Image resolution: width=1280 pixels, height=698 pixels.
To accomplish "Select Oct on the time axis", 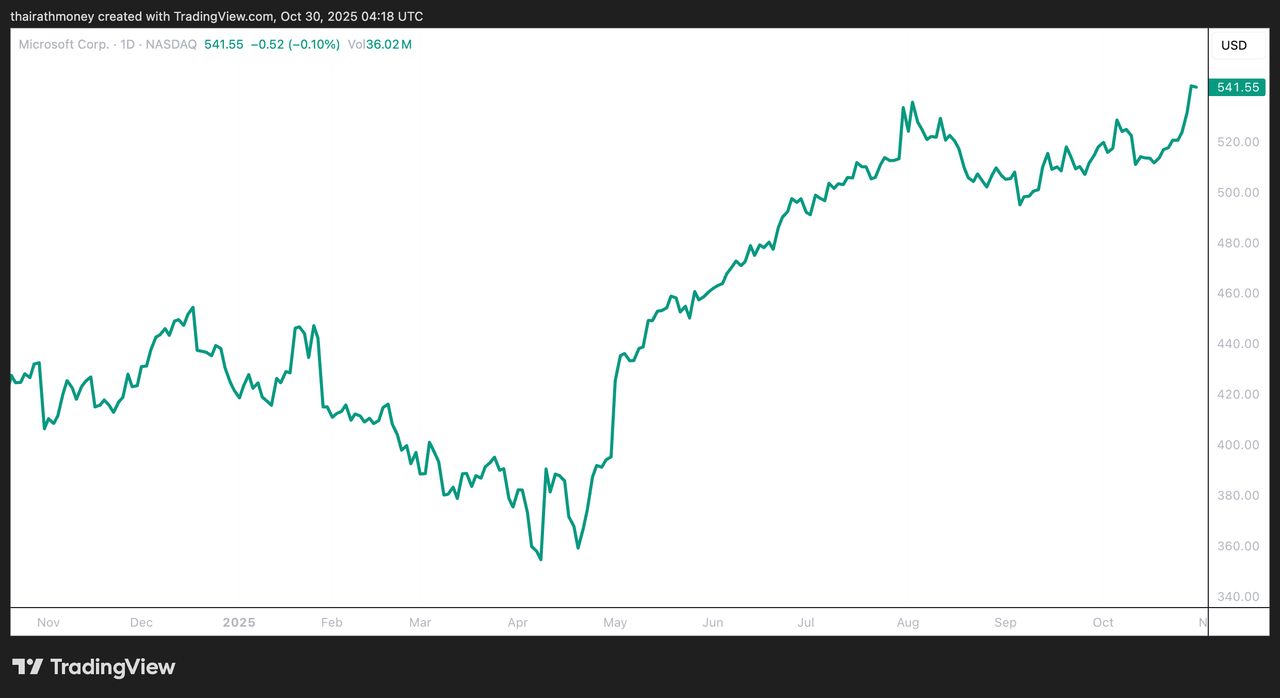I will pyautogui.click(x=1102, y=622).
